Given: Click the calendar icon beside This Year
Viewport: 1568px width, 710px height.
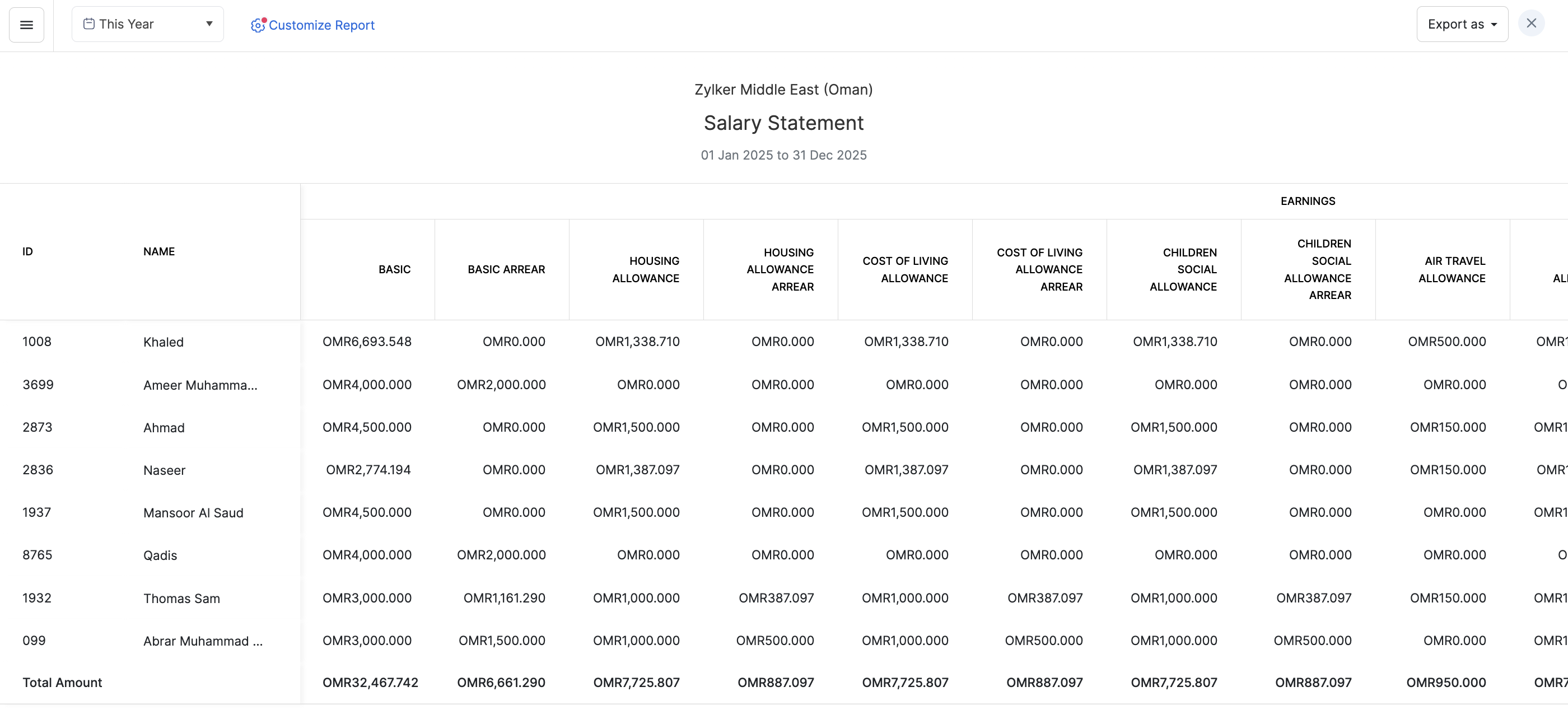Looking at the screenshot, I should [89, 24].
